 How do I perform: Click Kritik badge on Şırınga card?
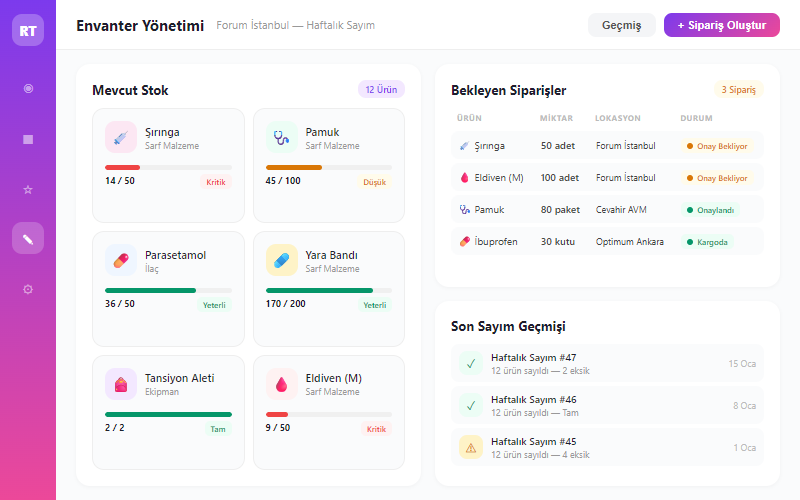coord(216,182)
